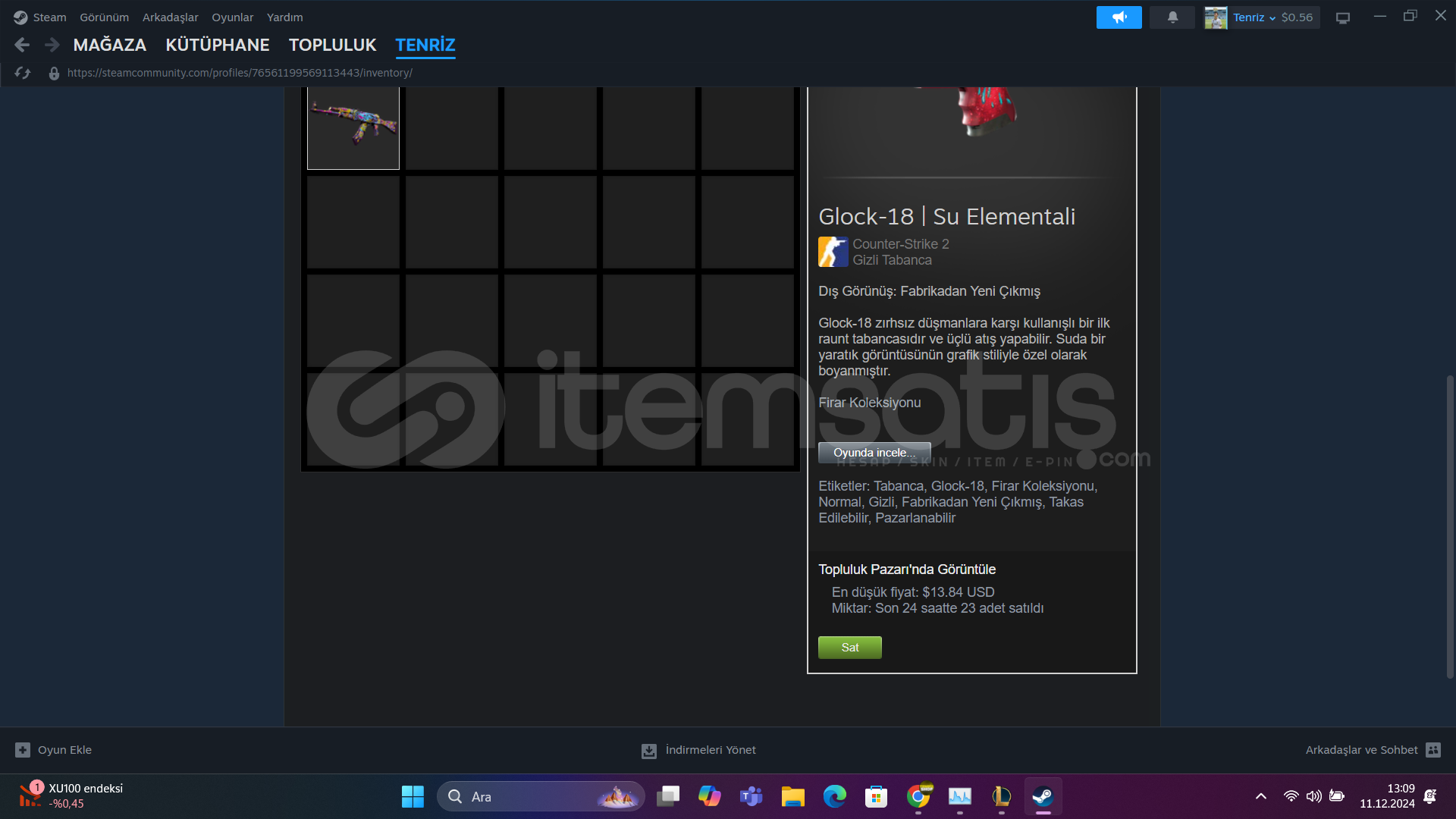Open the Görünüm menu
Viewport: 1456px width, 819px height.
tap(104, 17)
